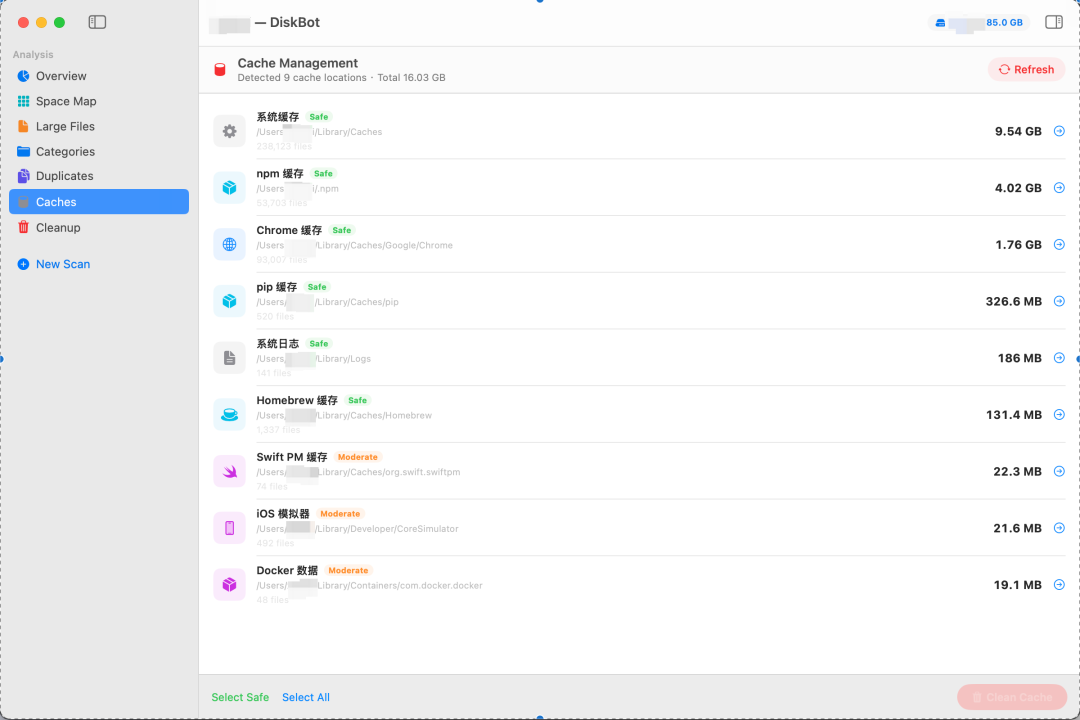This screenshot has height=720, width=1080.
Task: Click the cube icon for pip 缓存
Action: pos(229,301)
